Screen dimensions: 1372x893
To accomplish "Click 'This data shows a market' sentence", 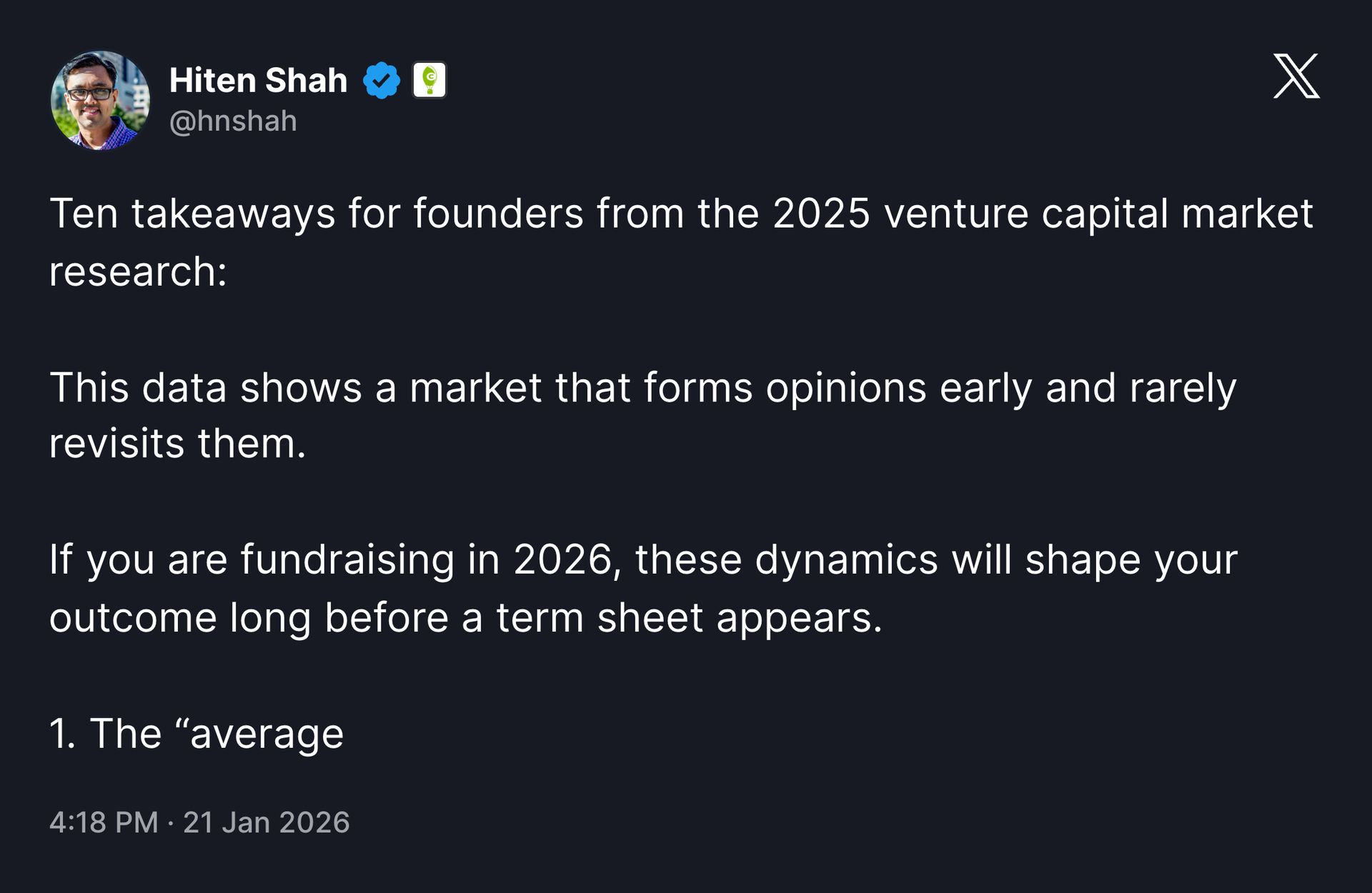I will pyautogui.click(x=642, y=388).
